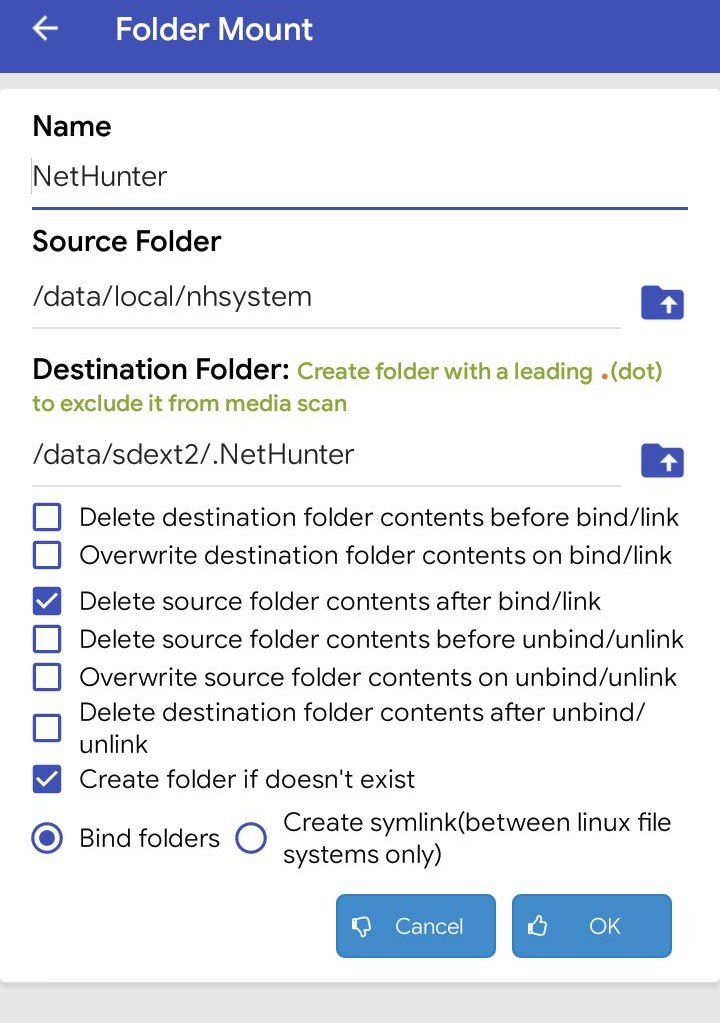Click the Folder Mount title text

(214, 29)
